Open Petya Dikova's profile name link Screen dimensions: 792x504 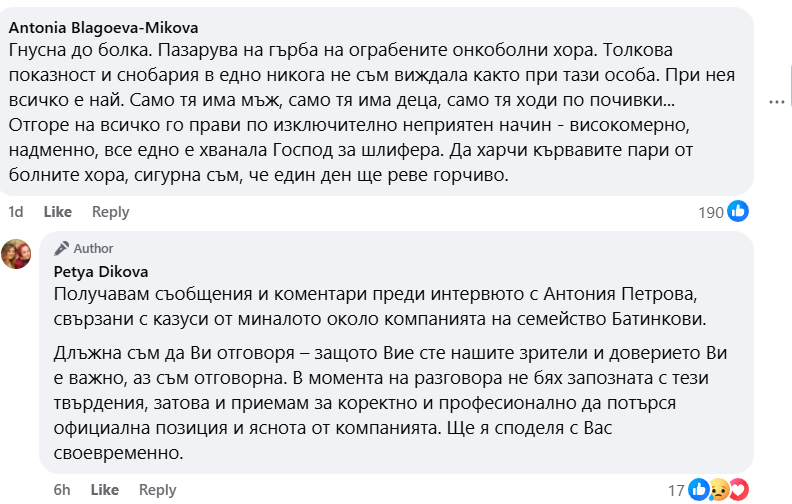tap(98, 270)
